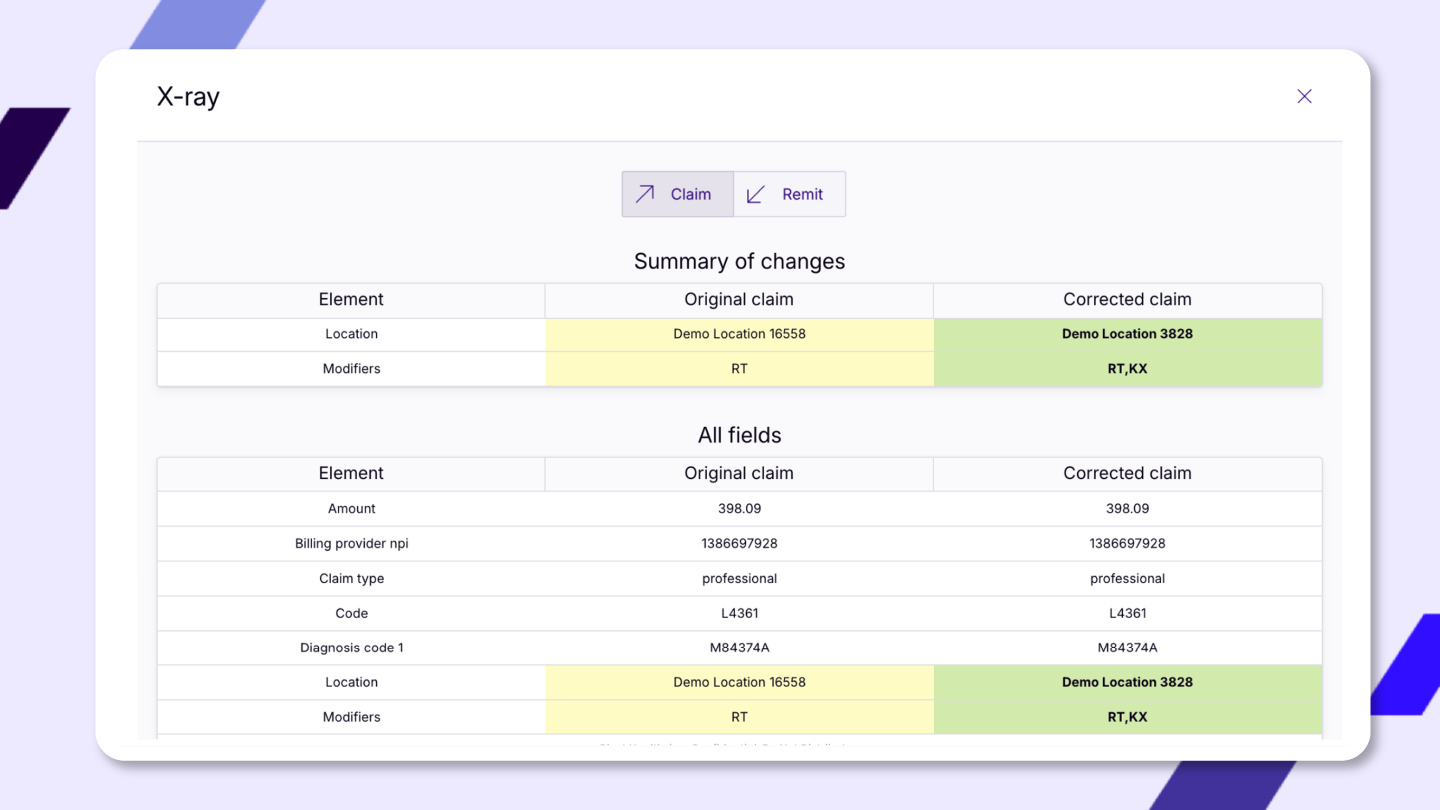The width and height of the screenshot is (1440, 810).
Task: Select yellow RT modifiers cell in All fields table
Action: (739, 717)
